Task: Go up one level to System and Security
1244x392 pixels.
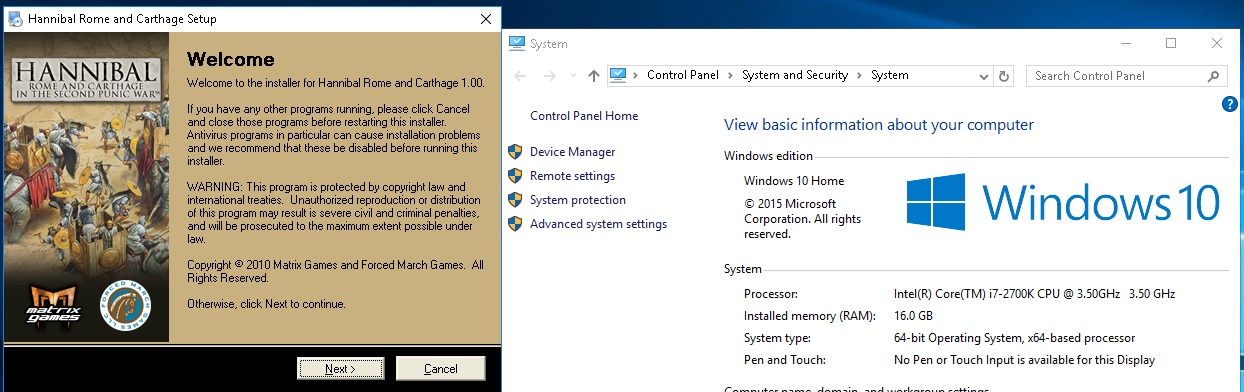Action: (x=594, y=76)
